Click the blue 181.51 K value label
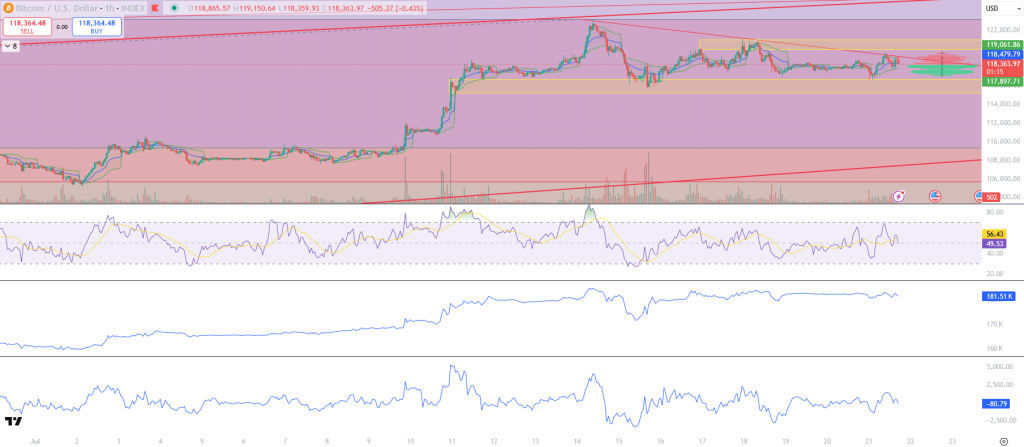This screenshot has height=447, width=1024. [x=999, y=296]
